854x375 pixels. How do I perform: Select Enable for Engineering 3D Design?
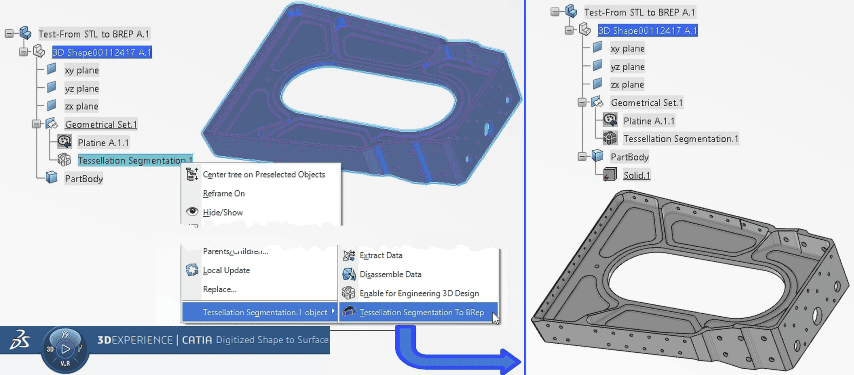click(419, 293)
